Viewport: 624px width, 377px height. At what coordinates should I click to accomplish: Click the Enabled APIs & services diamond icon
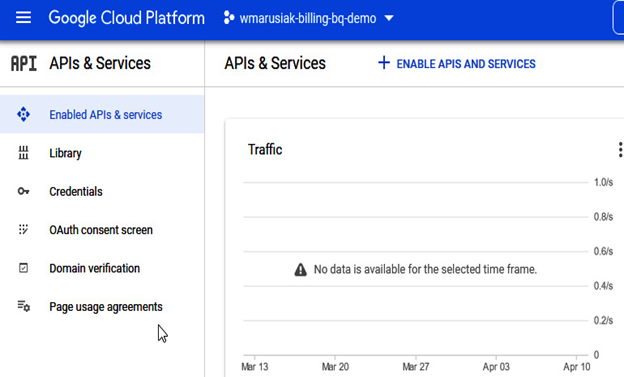pos(23,114)
